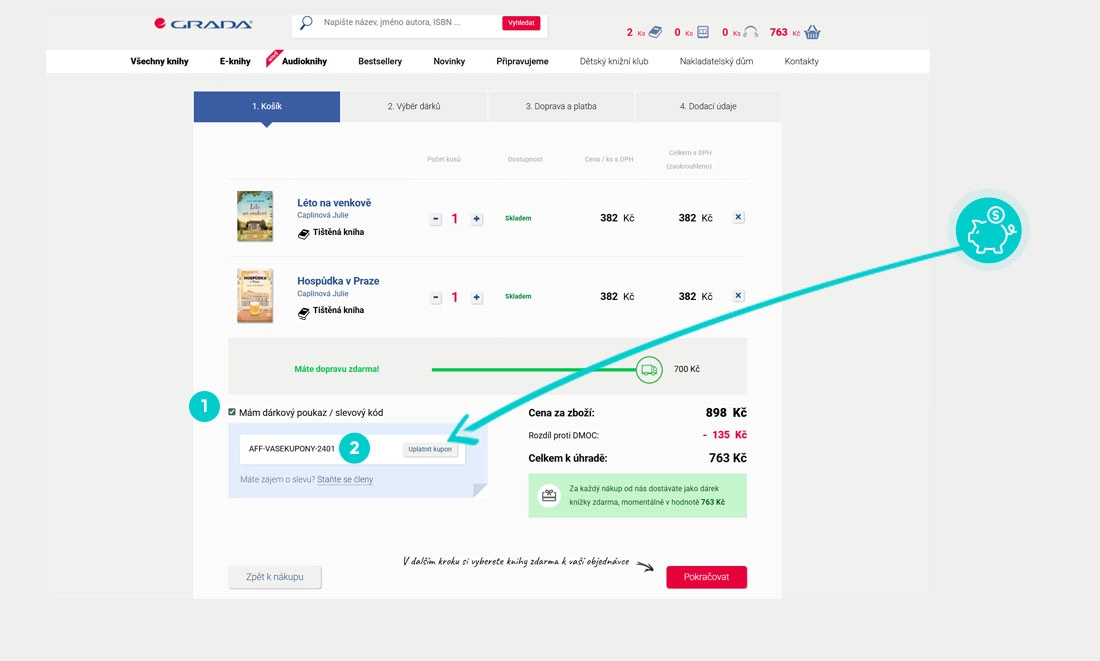This screenshot has height=661, width=1100.
Task: Click the free shipping progress bar truck
Action: coord(649,369)
